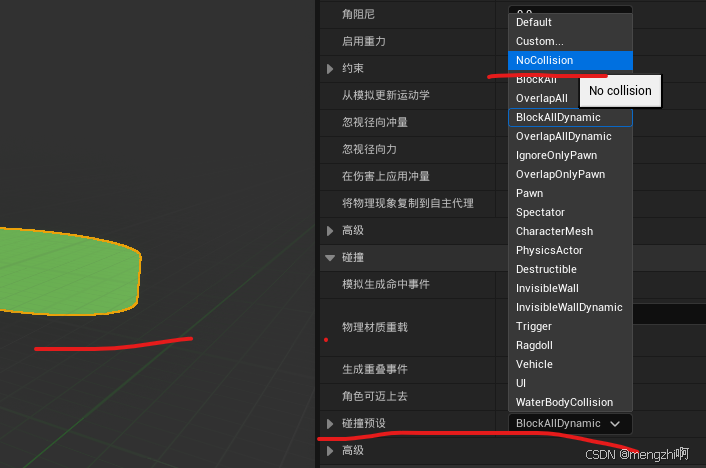Choose CharacterMesh preset
The width and height of the screenshot is (706, 468).
point(570,231)
